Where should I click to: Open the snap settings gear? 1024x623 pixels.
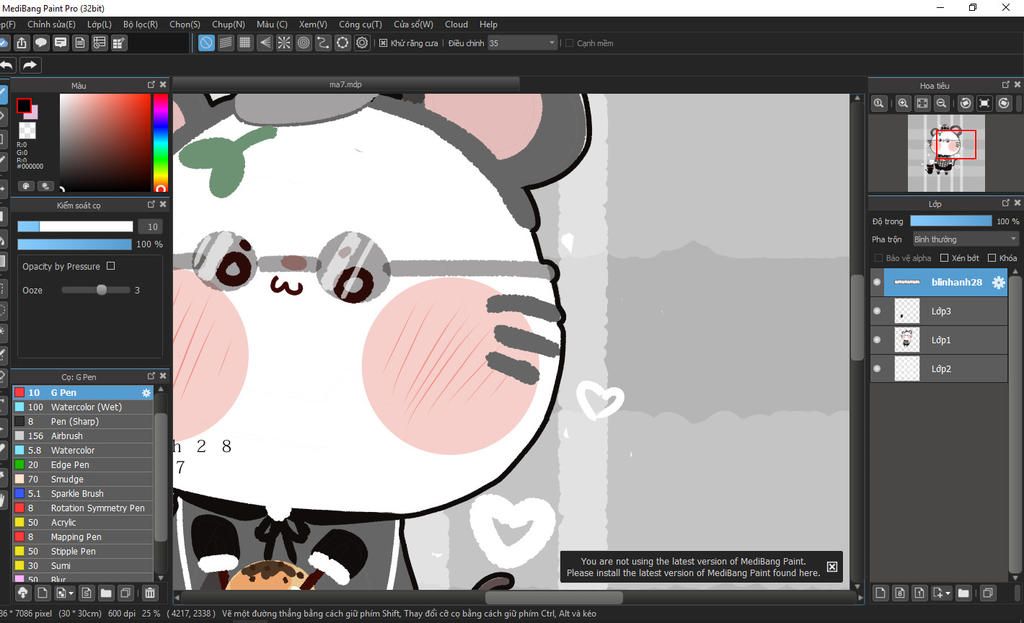click(362, 43)
